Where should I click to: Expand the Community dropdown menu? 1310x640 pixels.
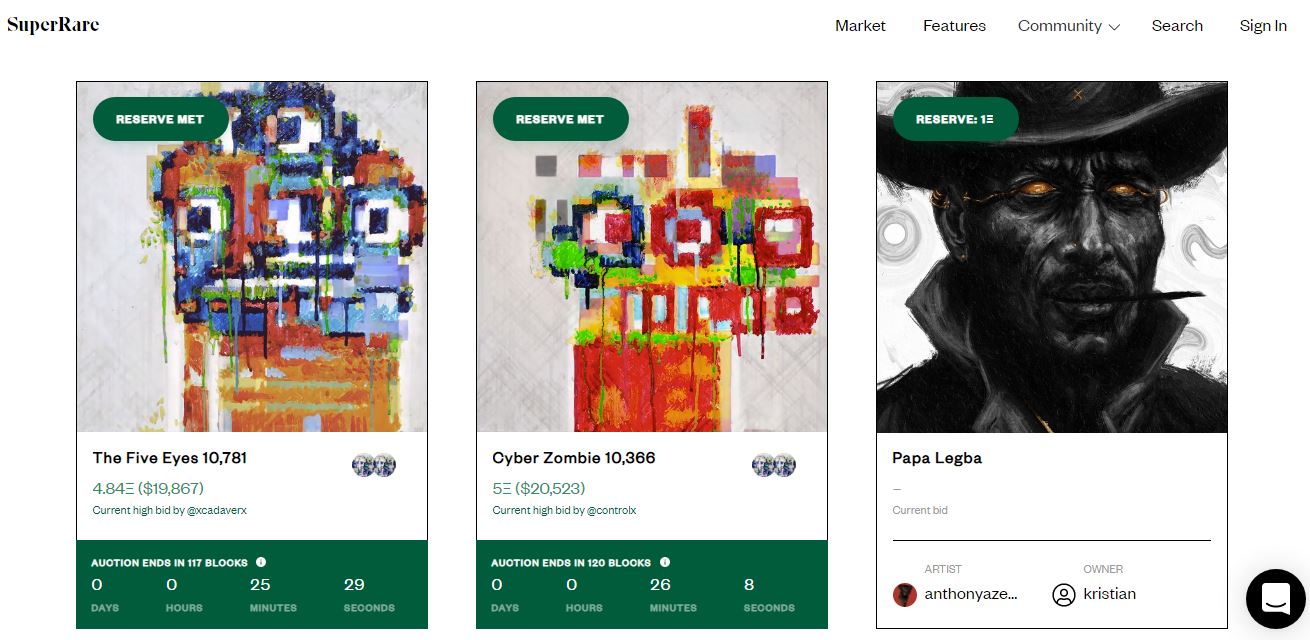1069,26
